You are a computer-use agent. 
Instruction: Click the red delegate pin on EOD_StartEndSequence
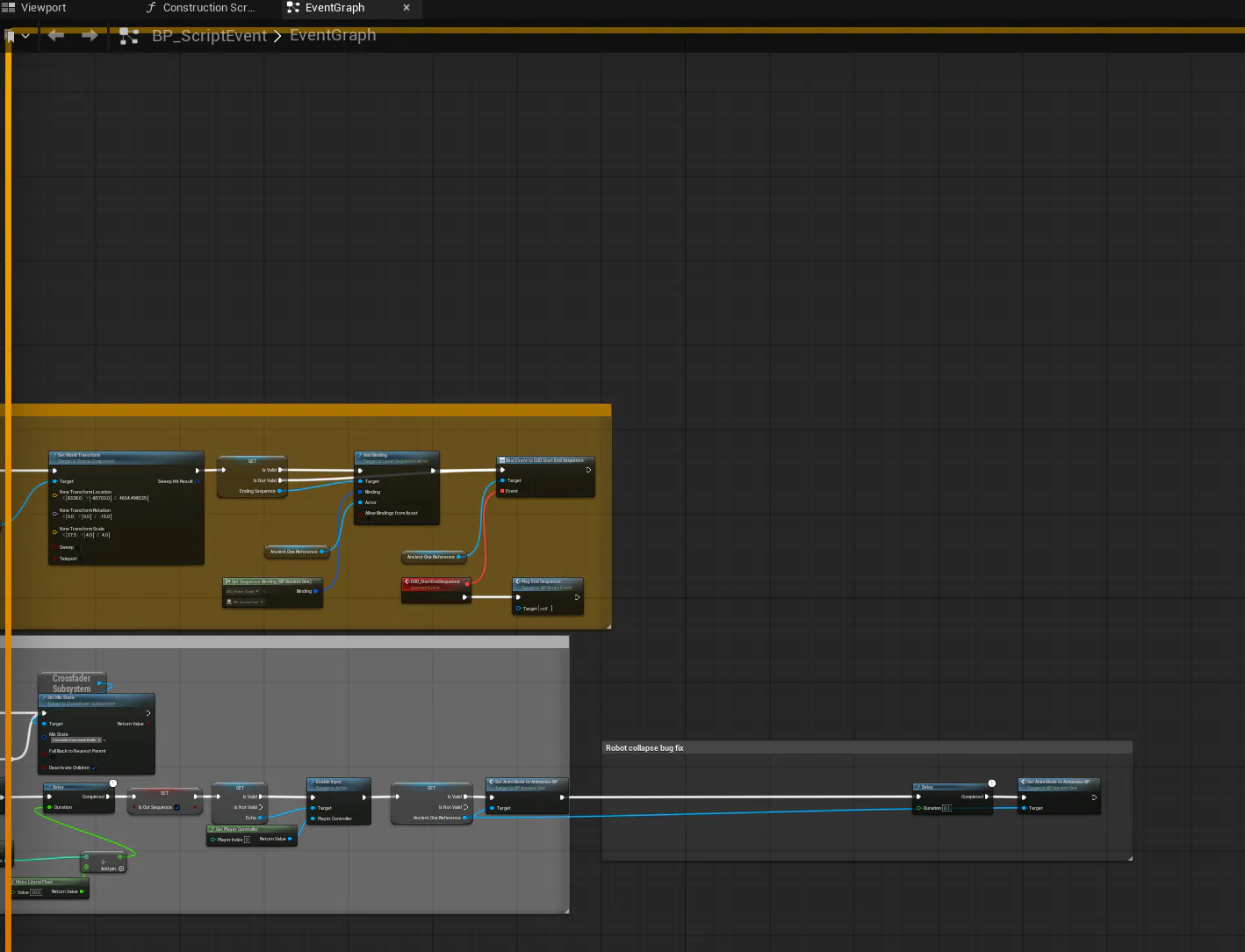click(x=467, y=583)
